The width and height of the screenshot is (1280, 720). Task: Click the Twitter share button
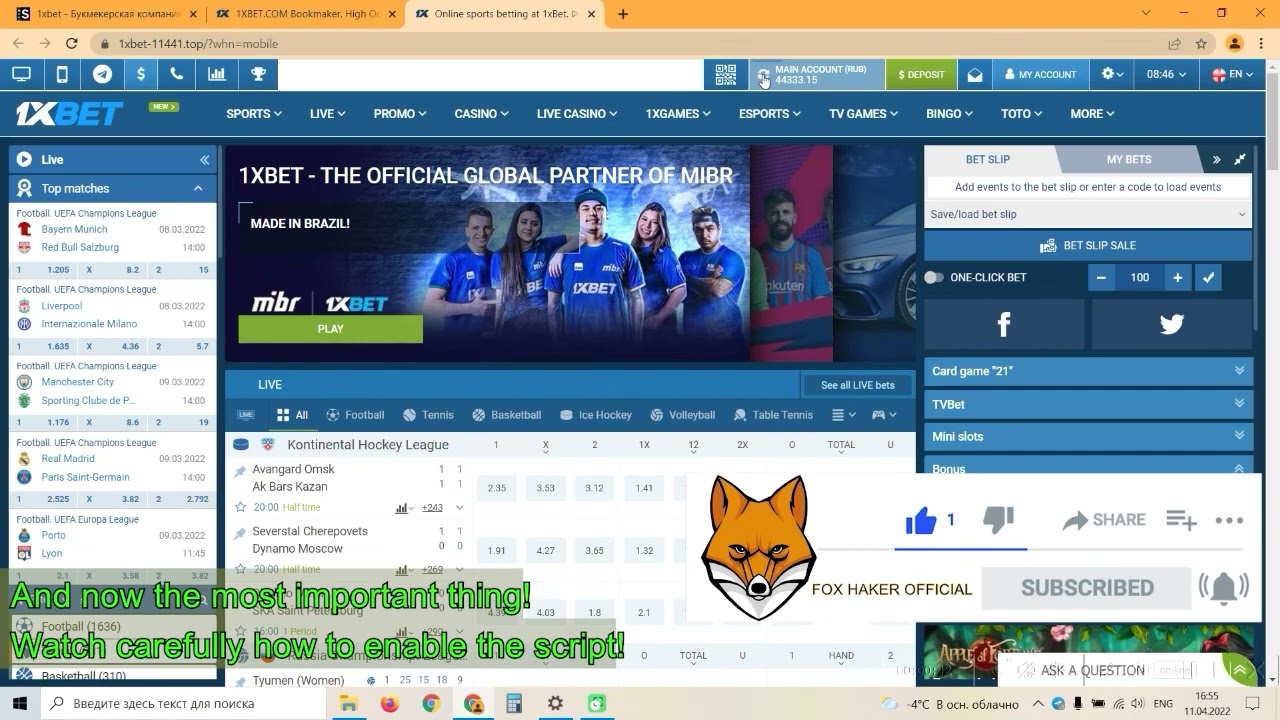1172,324
